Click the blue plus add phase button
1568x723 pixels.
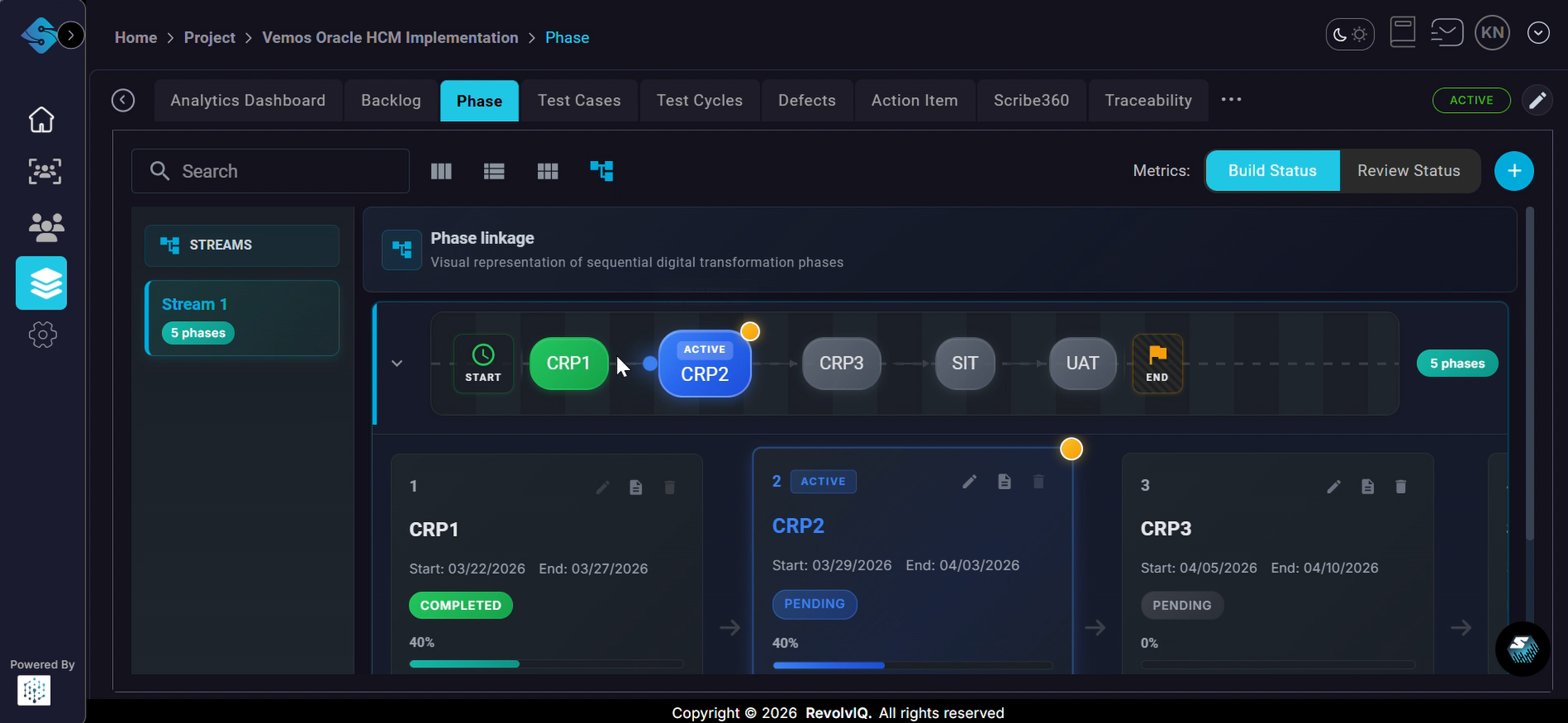click(1513, 171)
